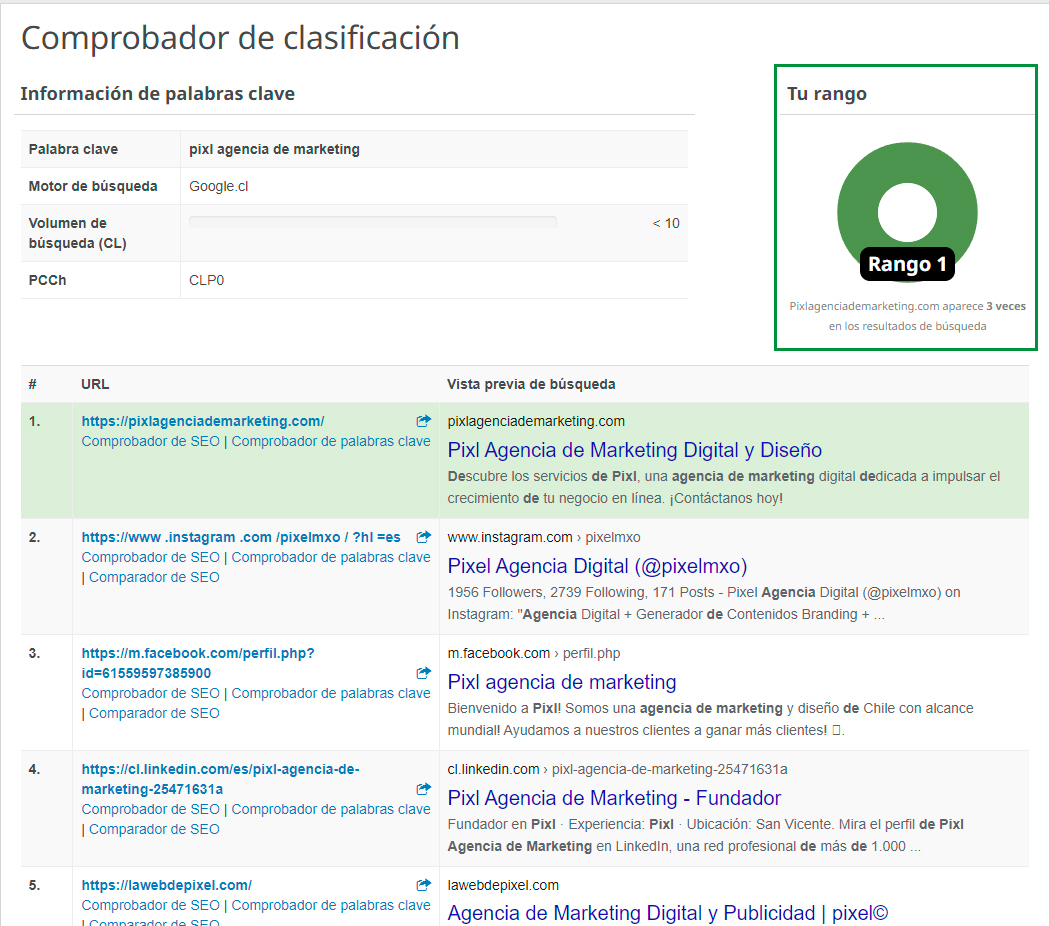The width and height of the screenshot is (1049, 926).
Task: Open external link icon for cl.linkedin.com row
Action: [x=423, y=789]
